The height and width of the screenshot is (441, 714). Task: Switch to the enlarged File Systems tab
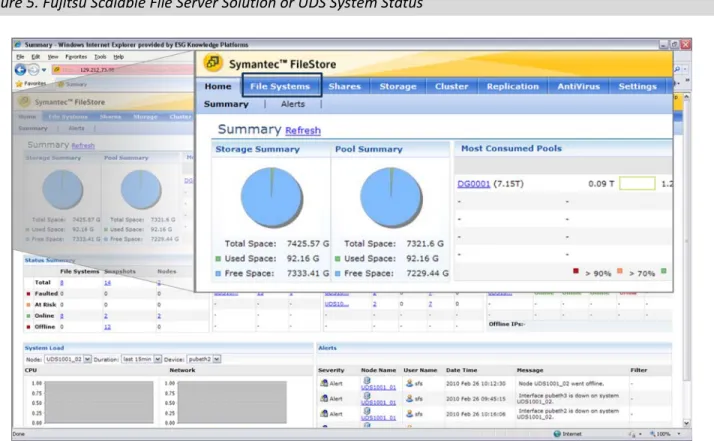tap(280, 86)
